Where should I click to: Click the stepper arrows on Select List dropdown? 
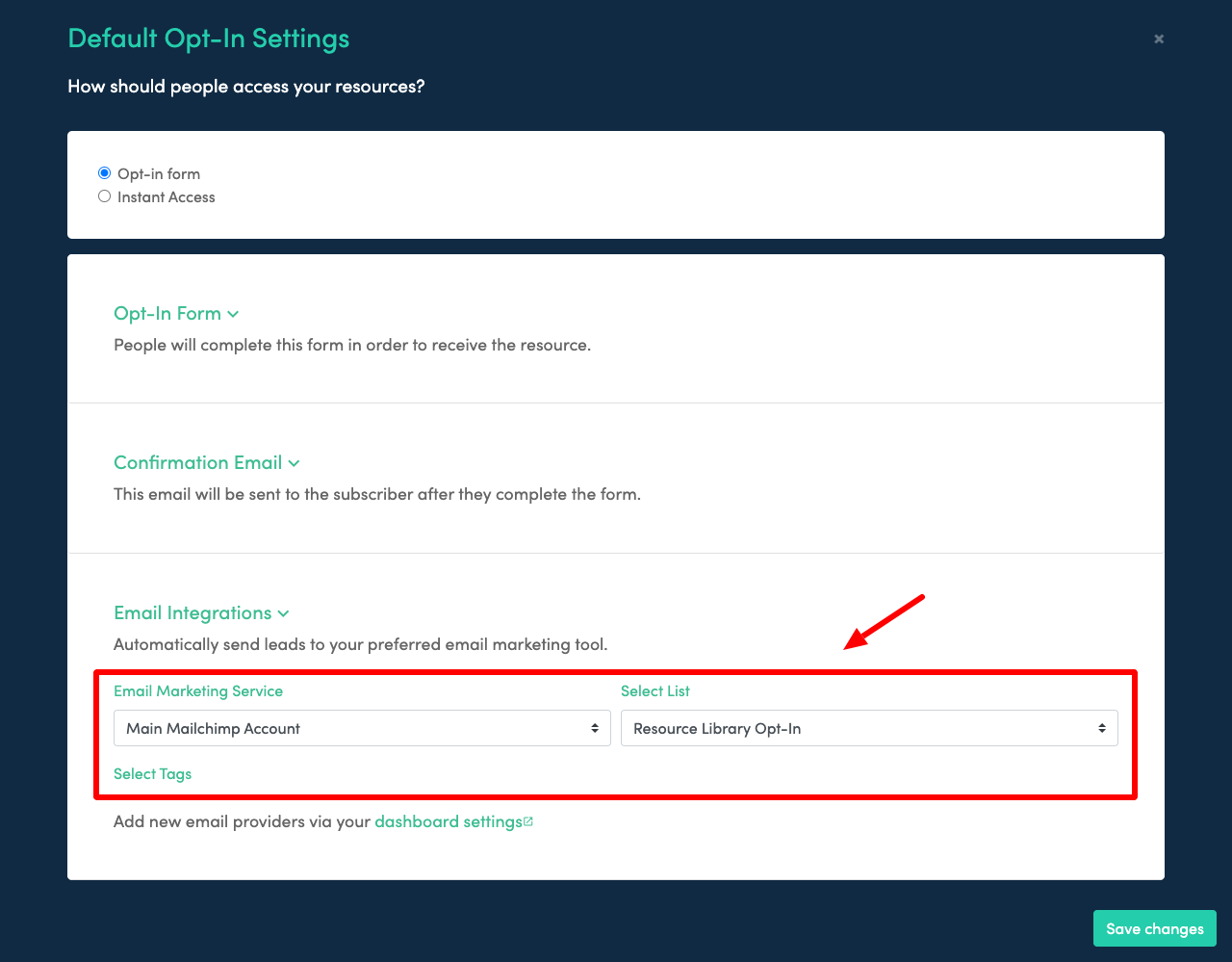pos(1101,728)
